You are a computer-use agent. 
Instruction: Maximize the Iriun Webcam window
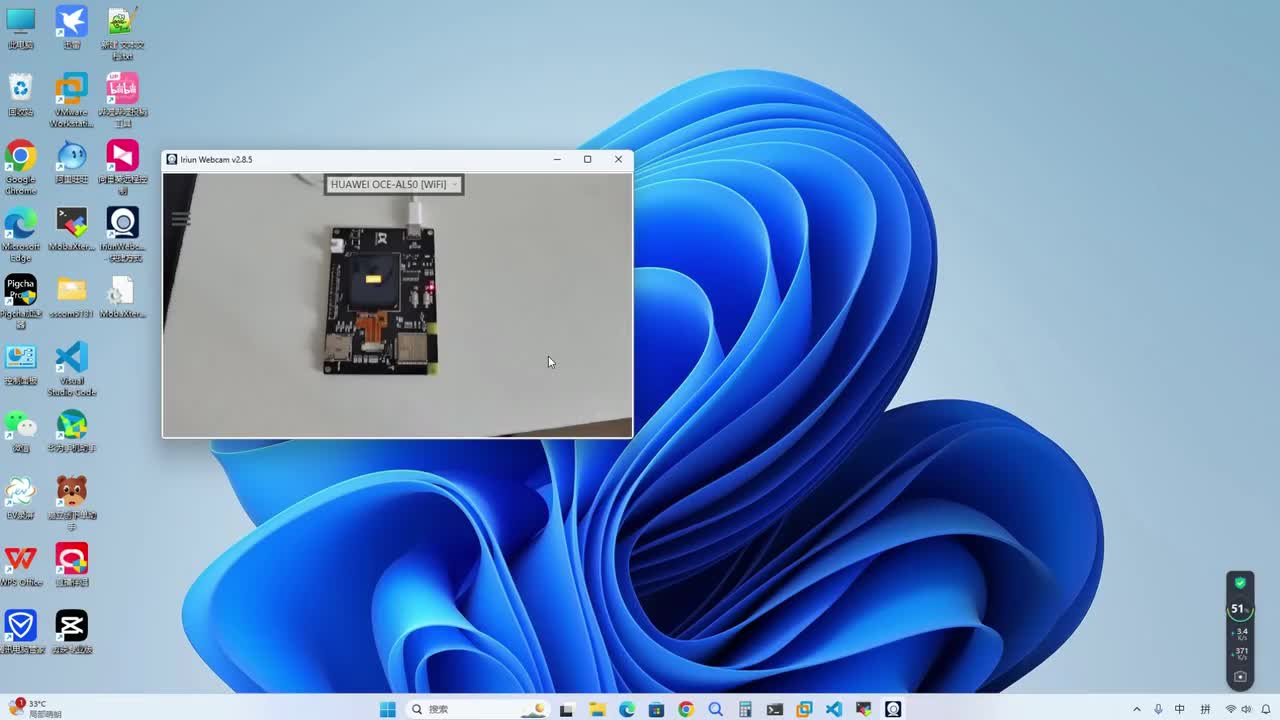pos(588,159)
